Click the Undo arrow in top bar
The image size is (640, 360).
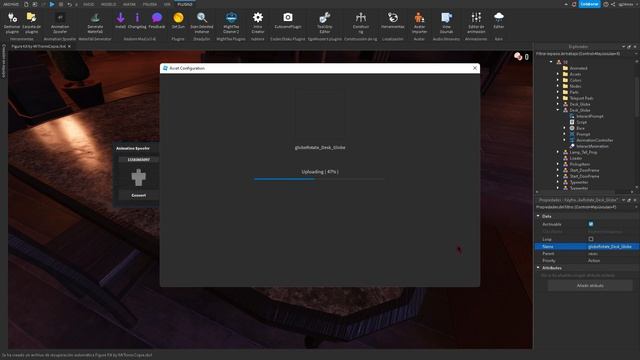69,4
